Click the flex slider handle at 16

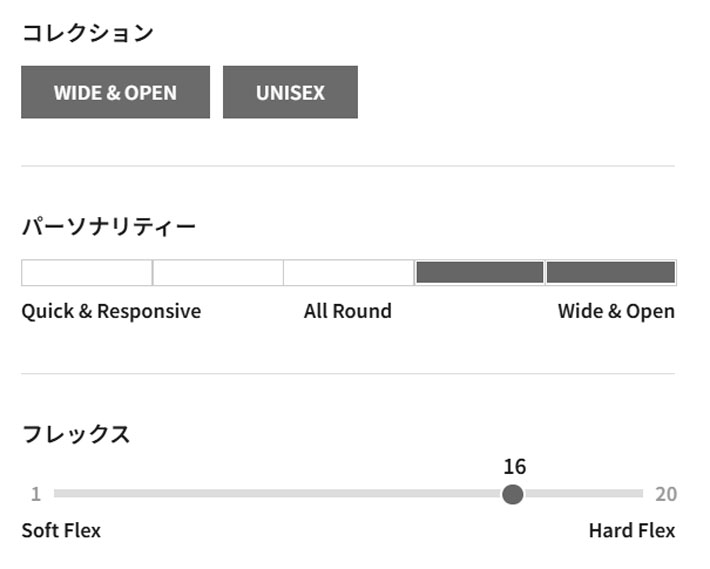513,494
